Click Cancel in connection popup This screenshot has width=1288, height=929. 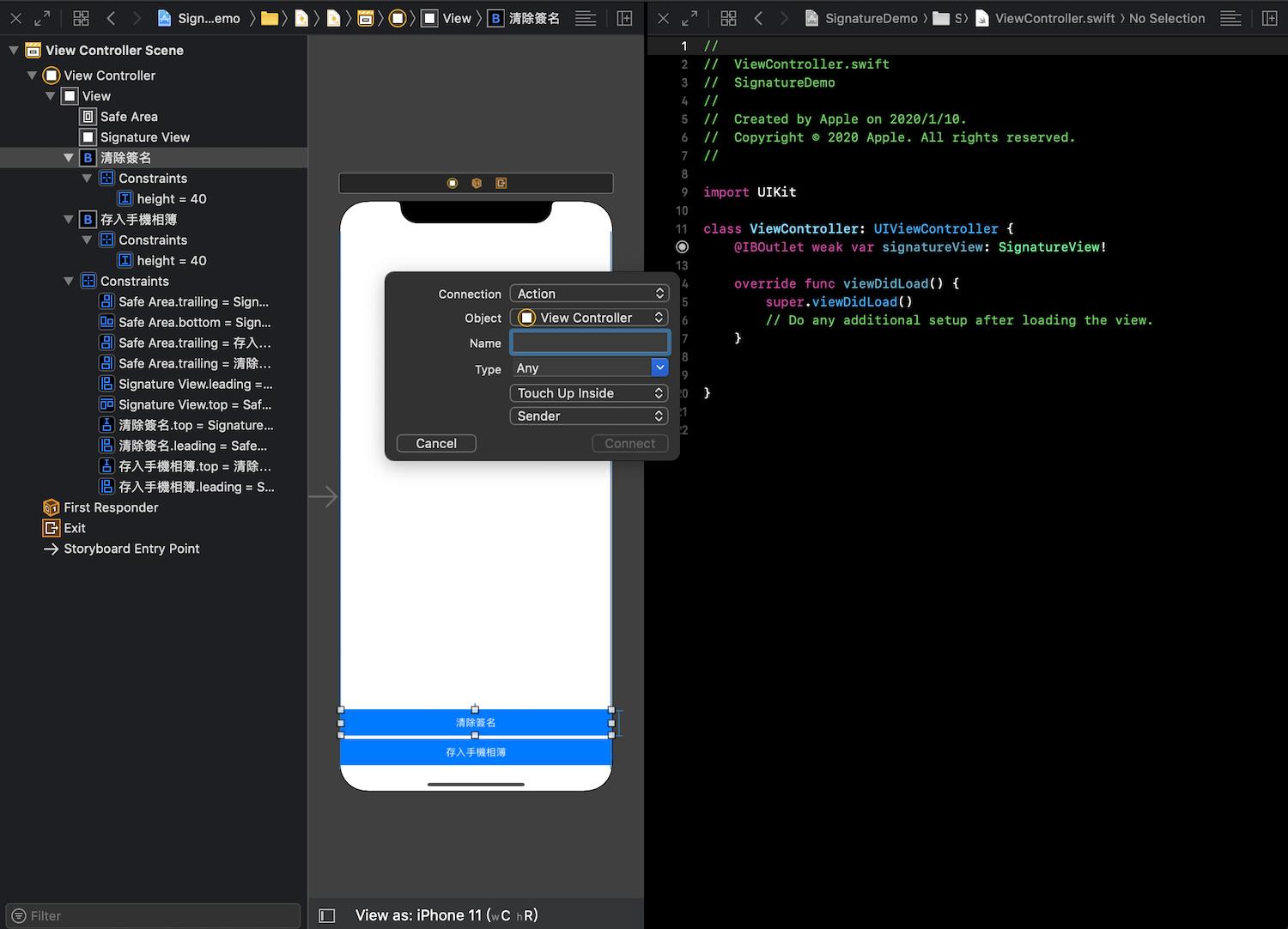(x=436, y=443)
